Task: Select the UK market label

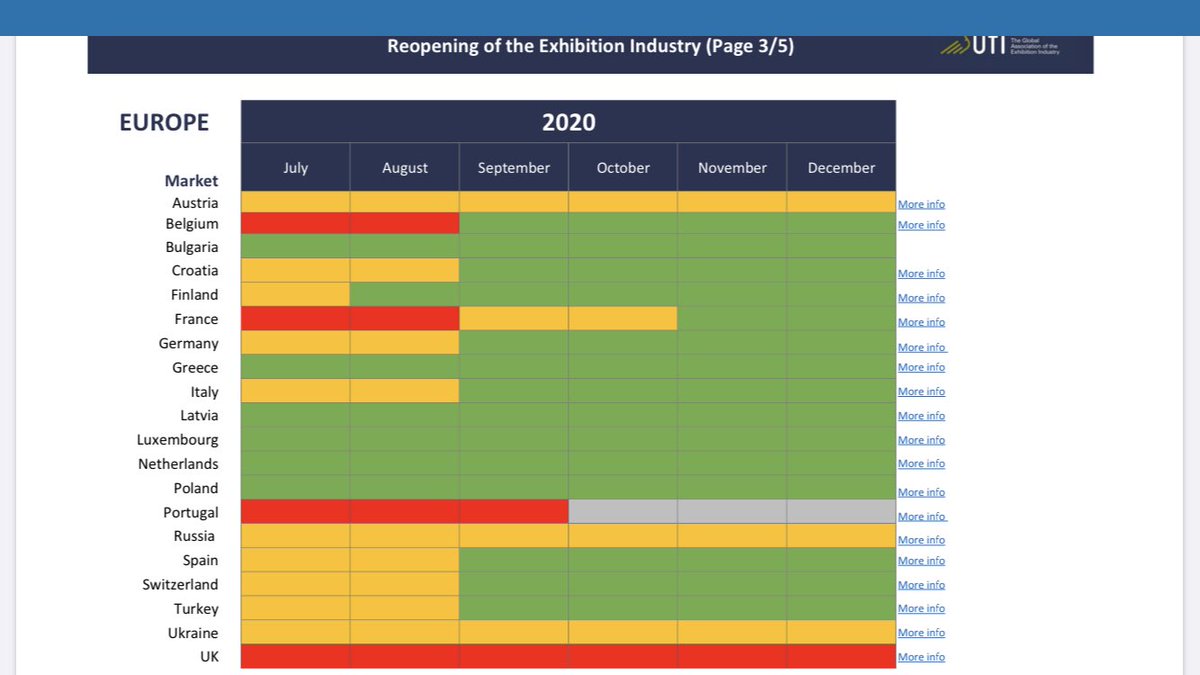Action: [209, 657]
